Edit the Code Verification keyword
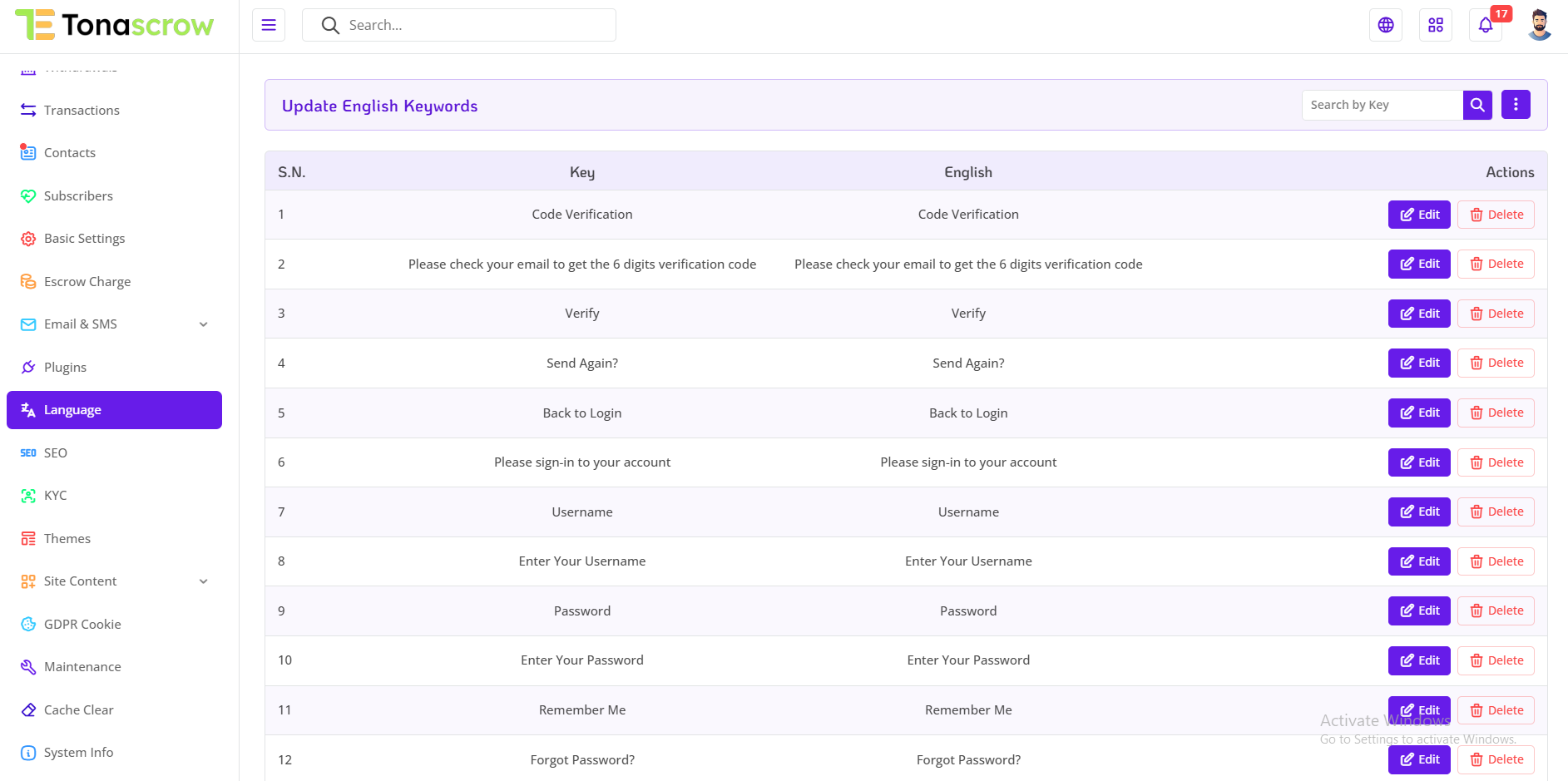This screenshot has width=1568, height=781. (x=1418, y=215)
